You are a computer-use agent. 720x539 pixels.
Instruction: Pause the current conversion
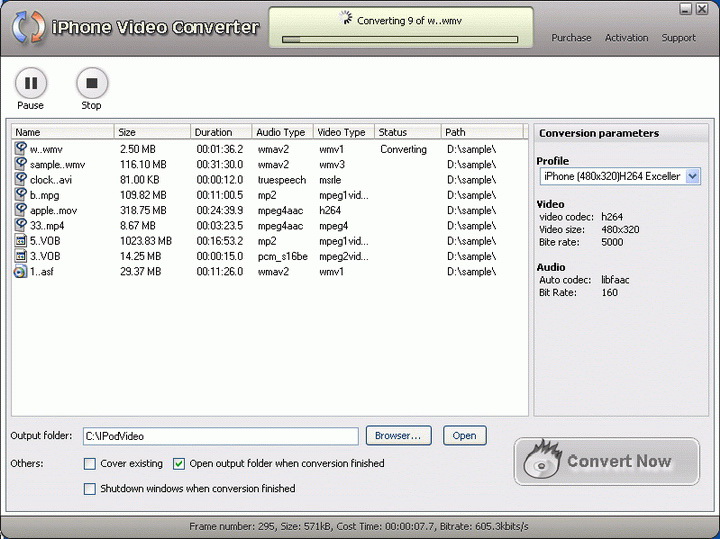click(x=31, y=83)
